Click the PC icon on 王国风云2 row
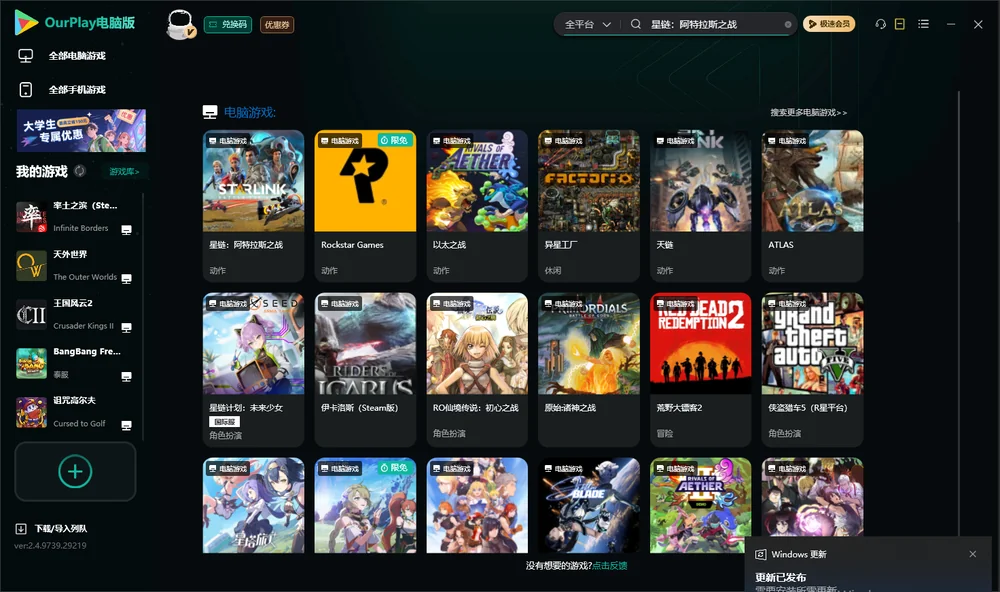Viewport: 1000px width, 592px height. click(x=126, y=328)
